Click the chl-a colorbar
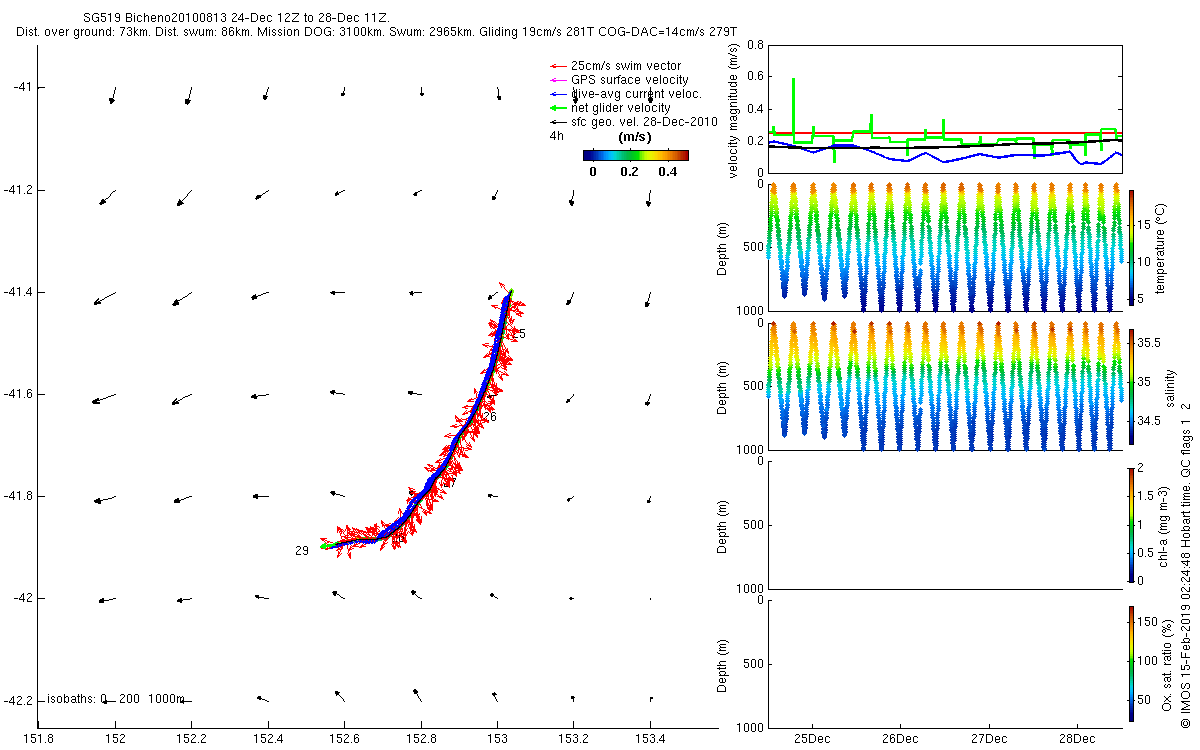1200x750 pixels. click(x=1132, y=524)
